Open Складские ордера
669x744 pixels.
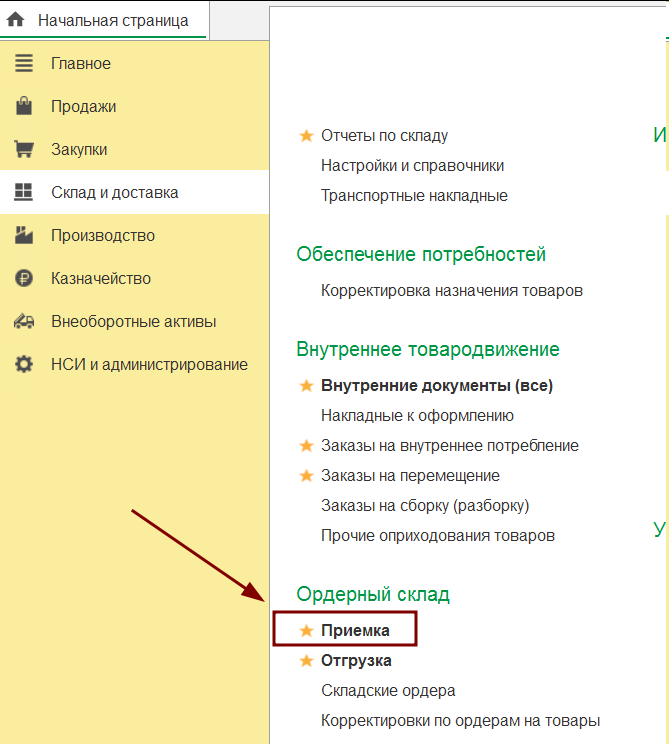(388, 691)
